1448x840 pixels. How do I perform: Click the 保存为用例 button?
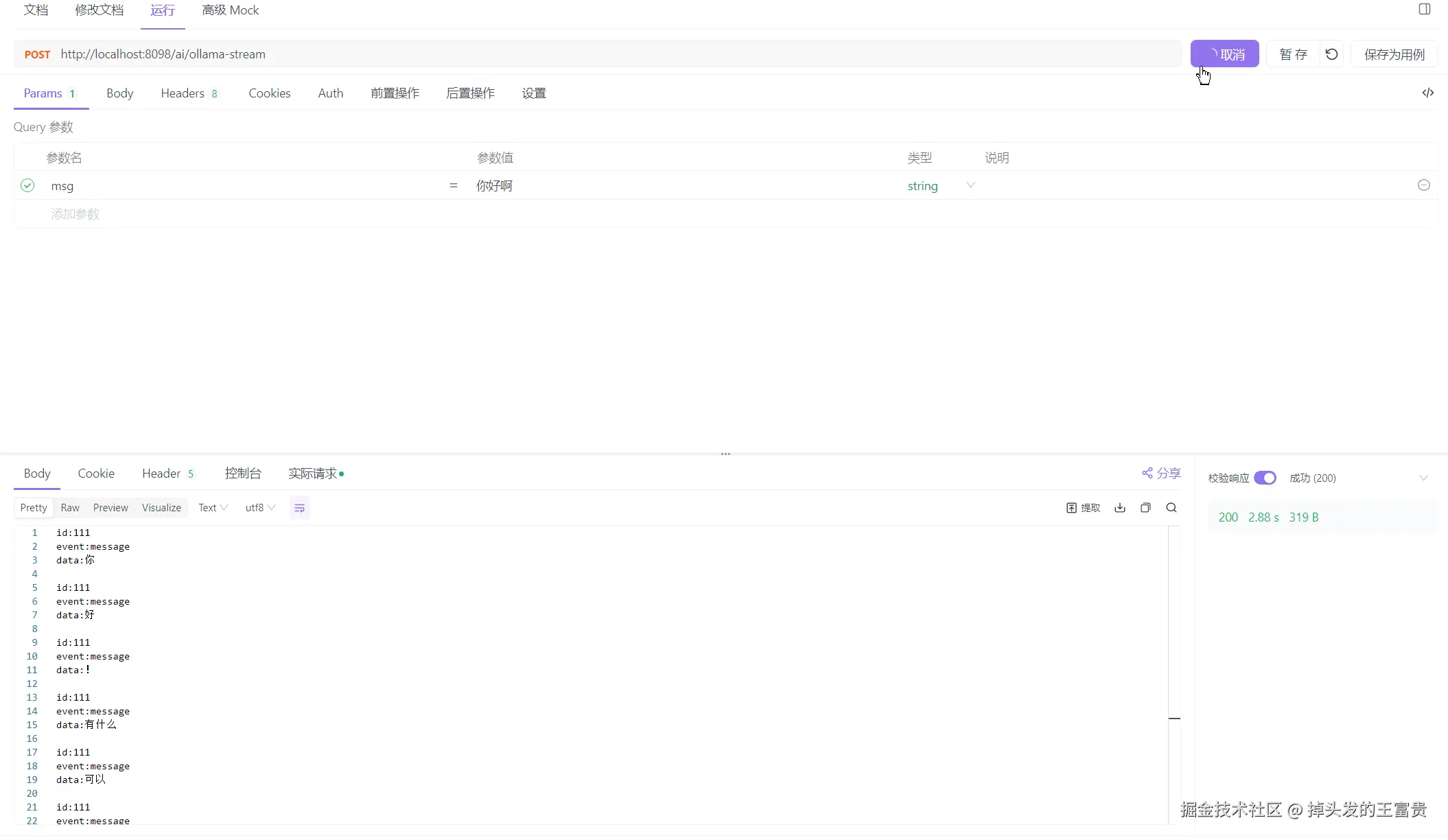coord(1394,54)
